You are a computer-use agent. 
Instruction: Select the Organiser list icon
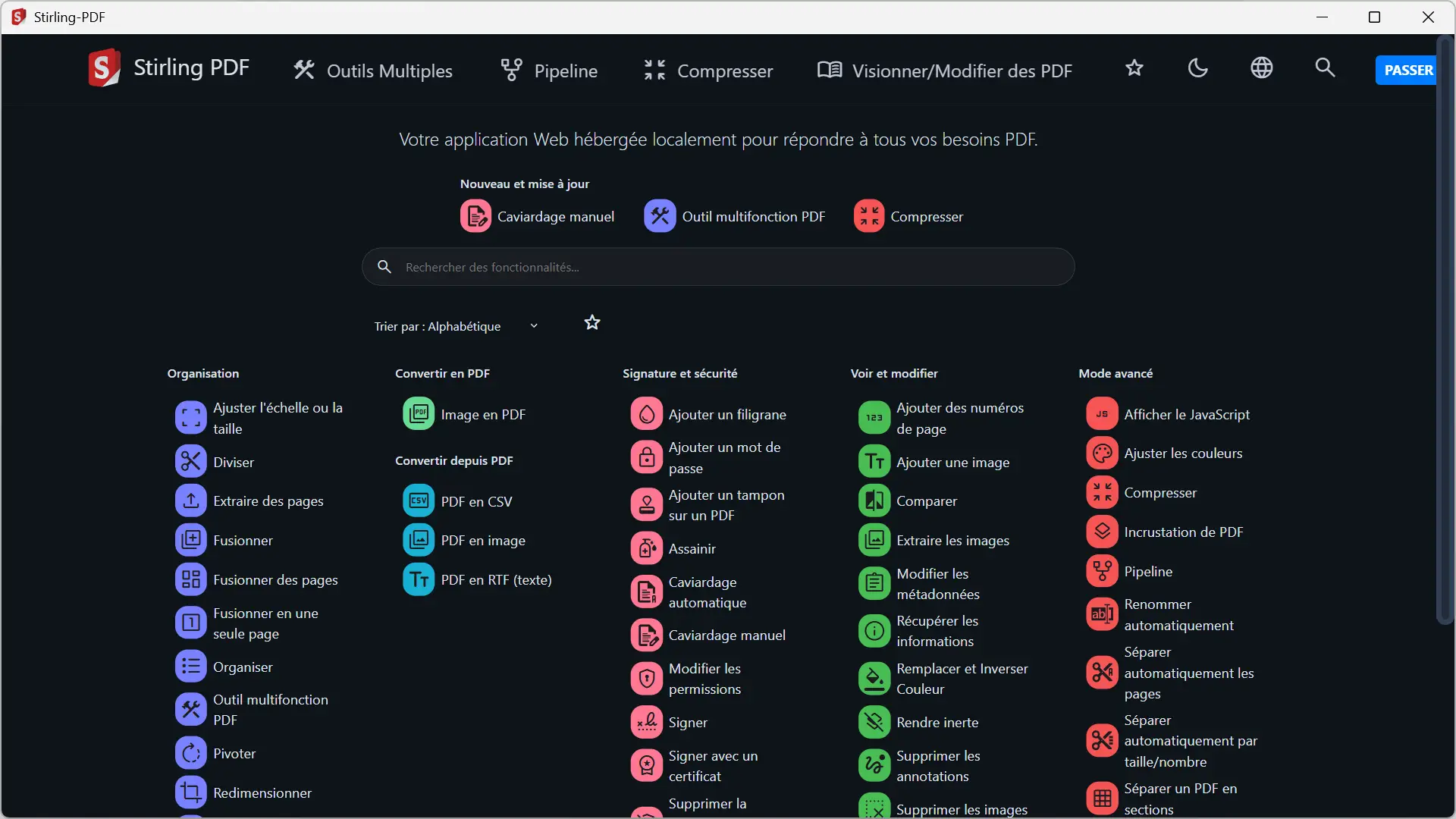point(190,667)
